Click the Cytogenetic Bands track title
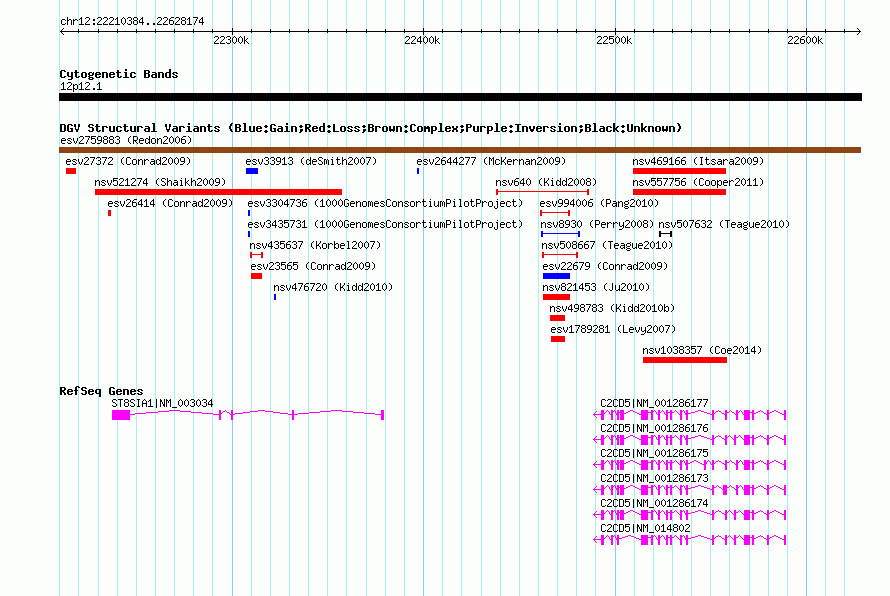 (x=119, y=74)
